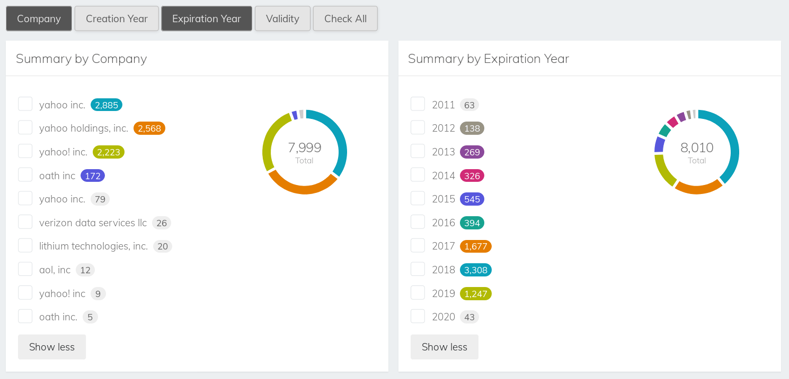Tick the oath inc checkbox
This screenshot has height=379, width=789.
tap(25, 175)
